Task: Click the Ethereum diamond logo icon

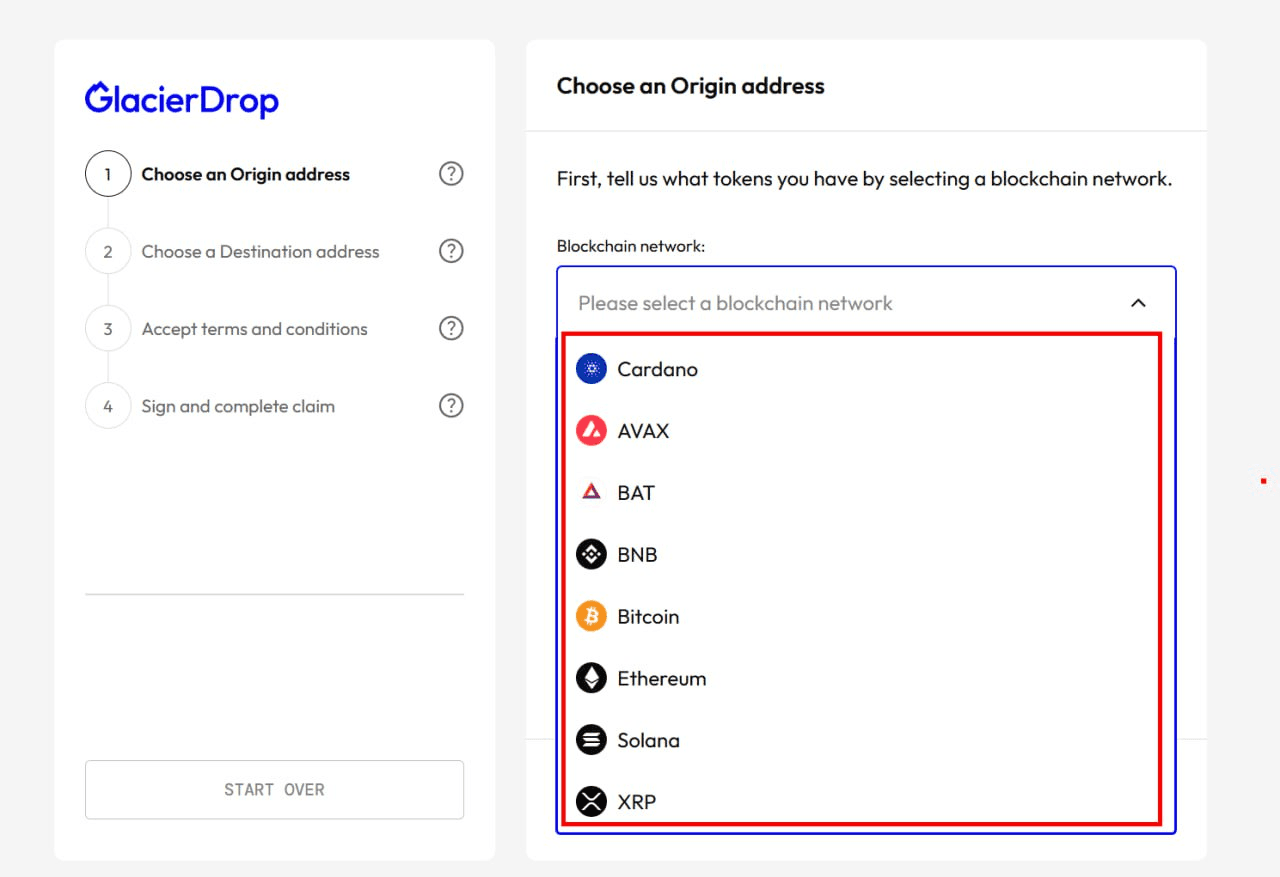Action: click(591, 678)
